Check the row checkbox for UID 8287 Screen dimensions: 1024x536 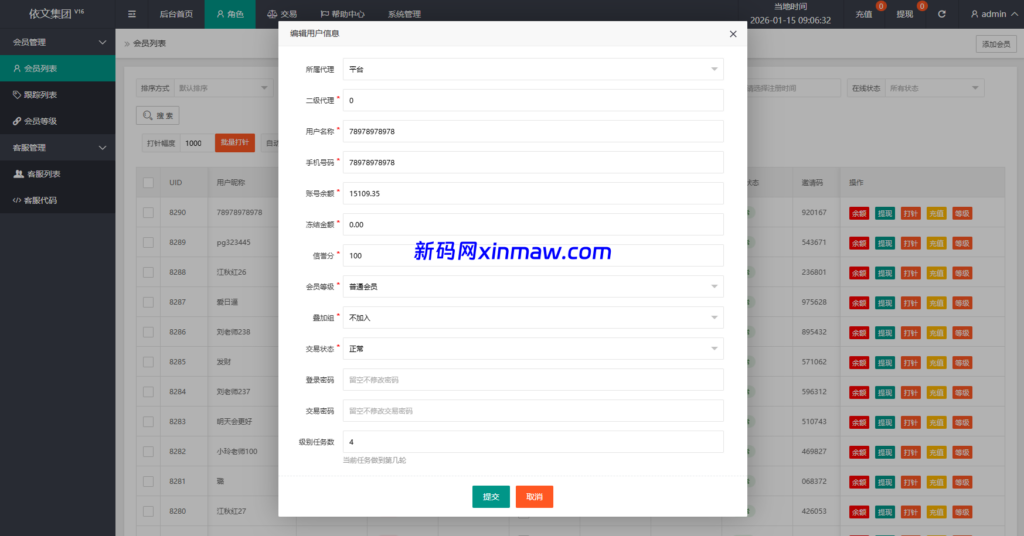(x=148, y=302)
